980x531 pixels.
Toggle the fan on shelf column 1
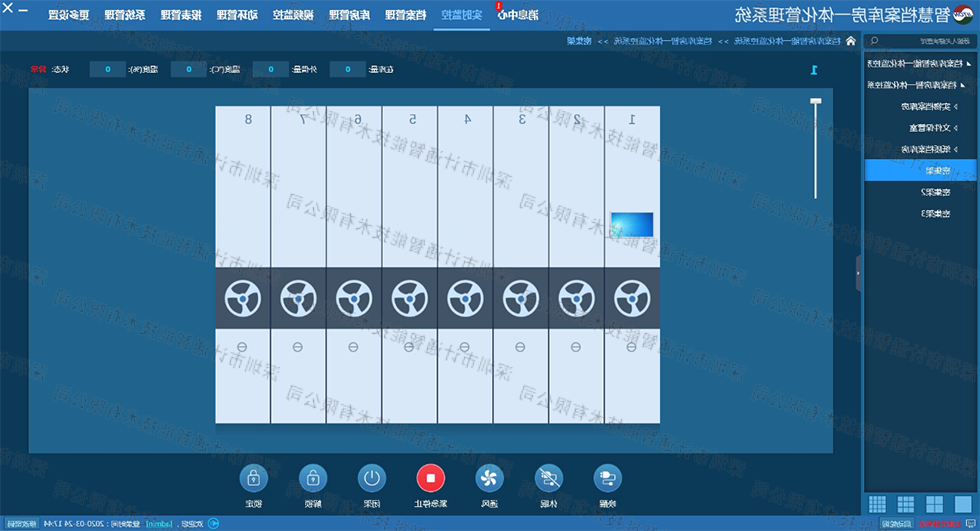click(631, 297)
